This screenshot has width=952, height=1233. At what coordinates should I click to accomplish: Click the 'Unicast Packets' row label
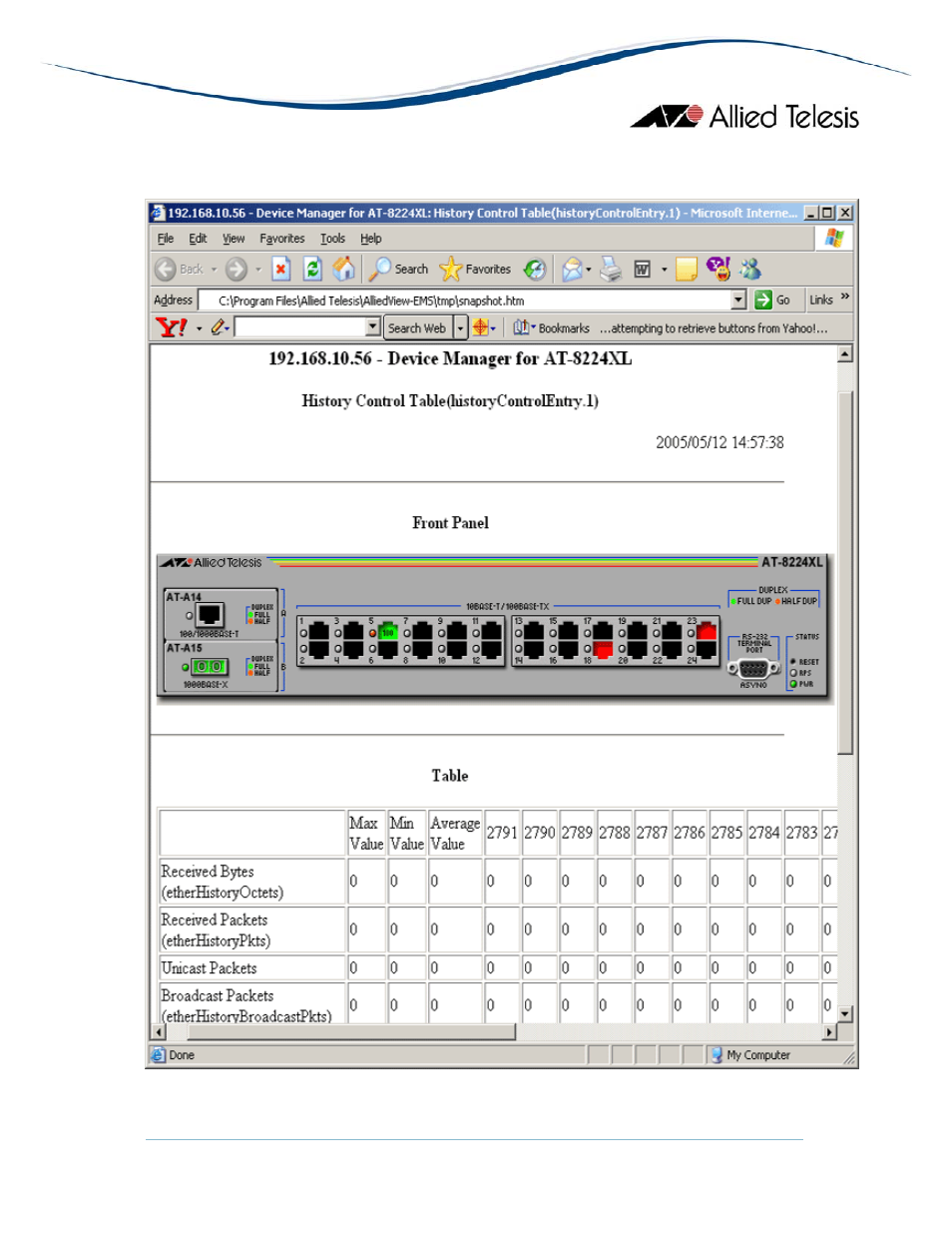209,967
